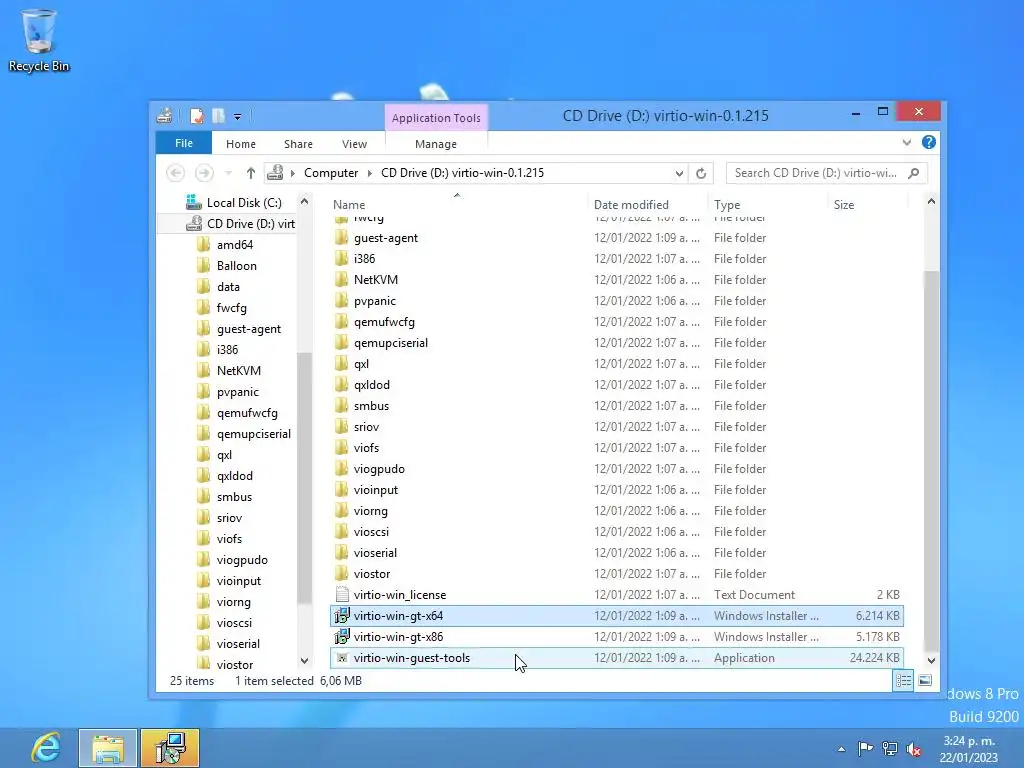Select the vioinput folder in file list
Viewport: 1024px width, 768px height.
coord(616,490)
